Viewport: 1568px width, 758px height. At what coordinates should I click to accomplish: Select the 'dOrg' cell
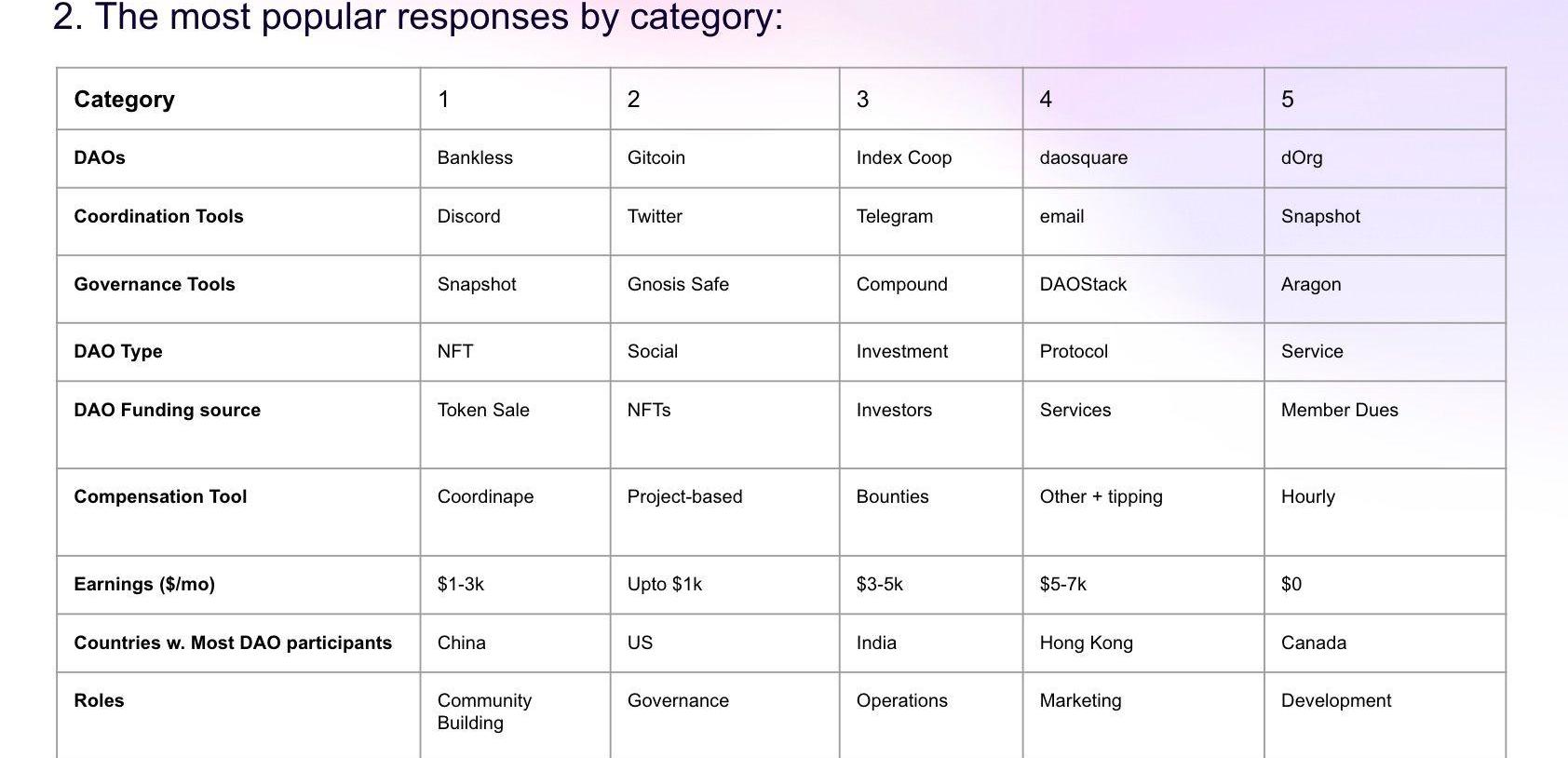tap(1385, 158)
